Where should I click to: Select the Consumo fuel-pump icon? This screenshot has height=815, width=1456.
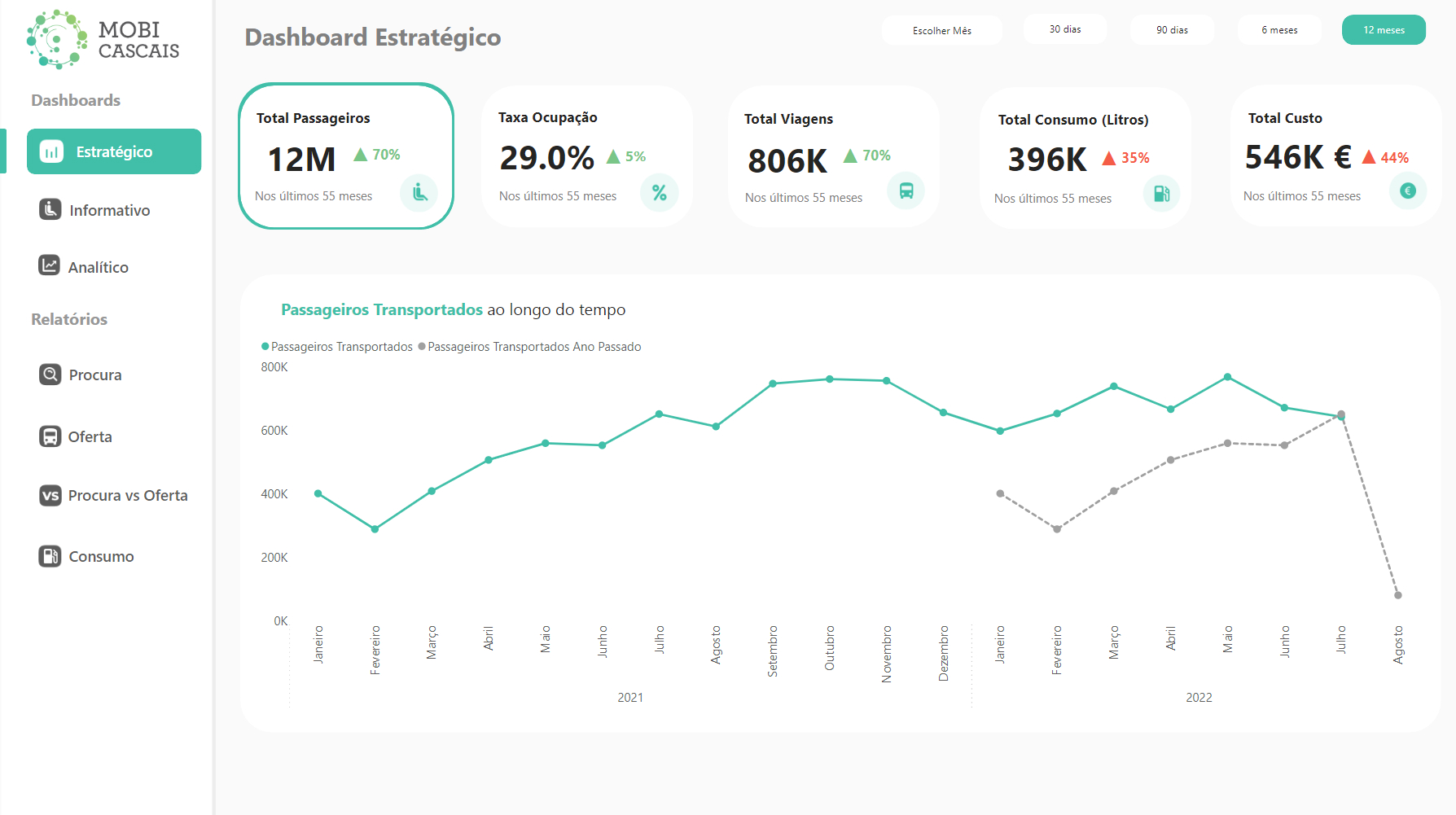click(x=50, y=555)
